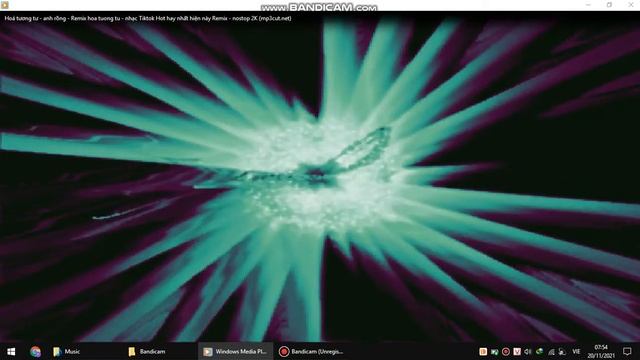Open the Windows Start menu
This screenshot has height=360, width=640.
pos(11,351)
